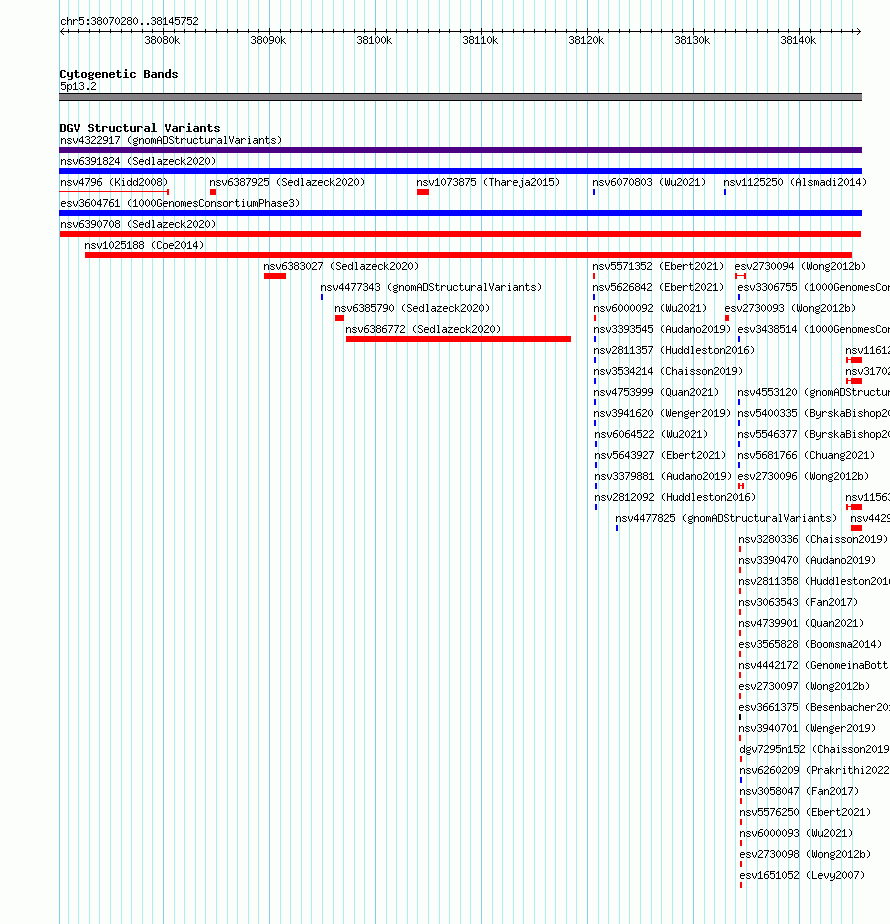Viewport: 890px width, 924px height.
Task: Click nsv3058047 (Fan2017) label
Action: tap(799, 791)
